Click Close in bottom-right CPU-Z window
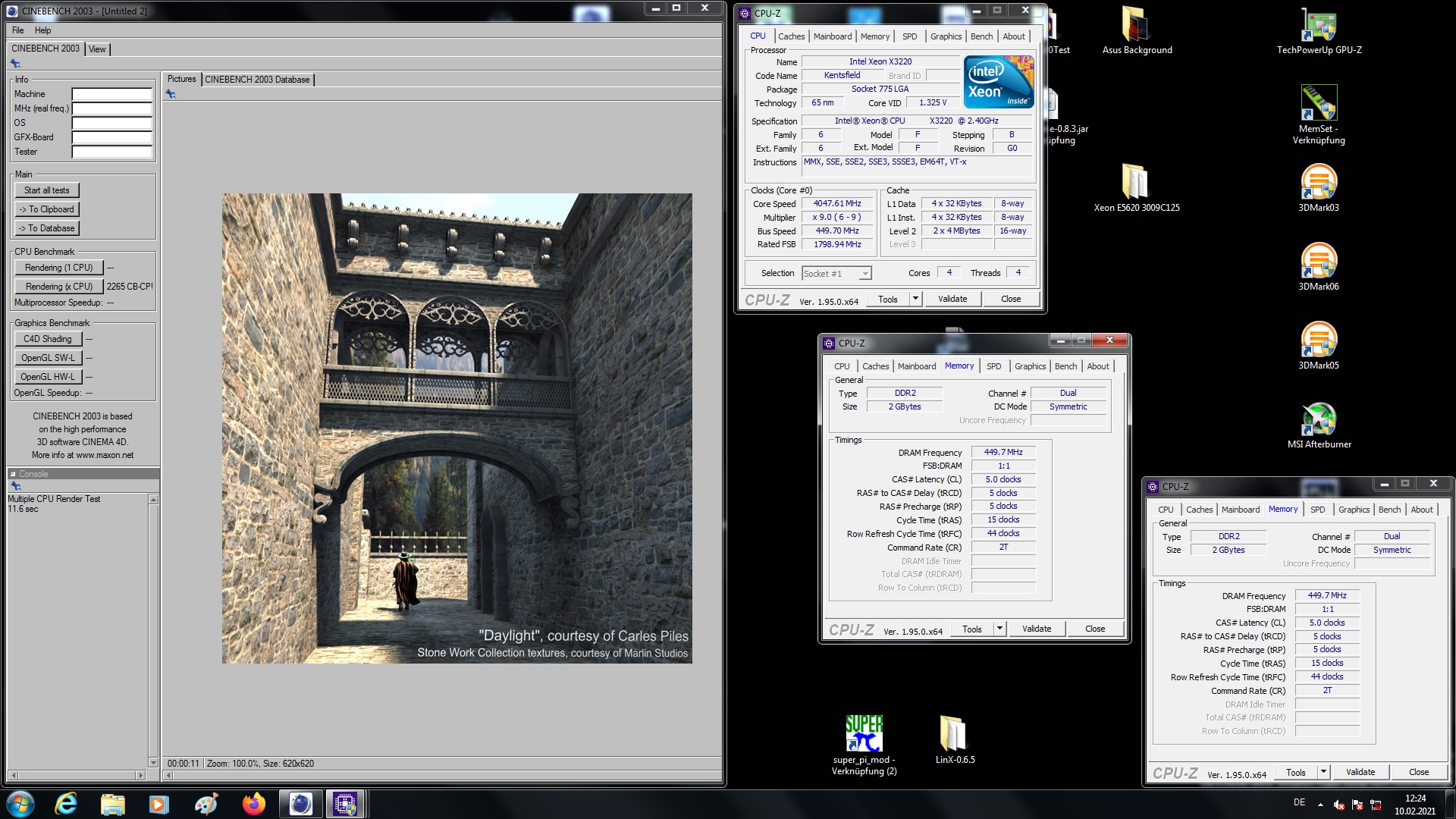 coord(1419,772)
